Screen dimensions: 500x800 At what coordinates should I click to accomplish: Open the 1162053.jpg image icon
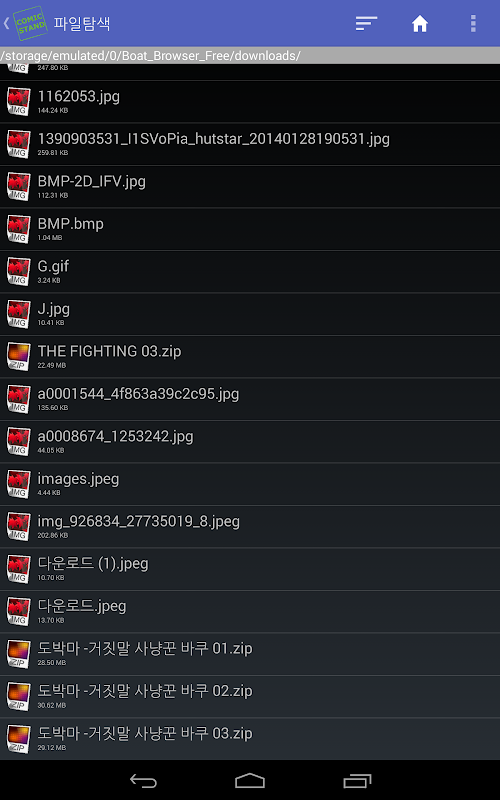[x=19, y=102]
